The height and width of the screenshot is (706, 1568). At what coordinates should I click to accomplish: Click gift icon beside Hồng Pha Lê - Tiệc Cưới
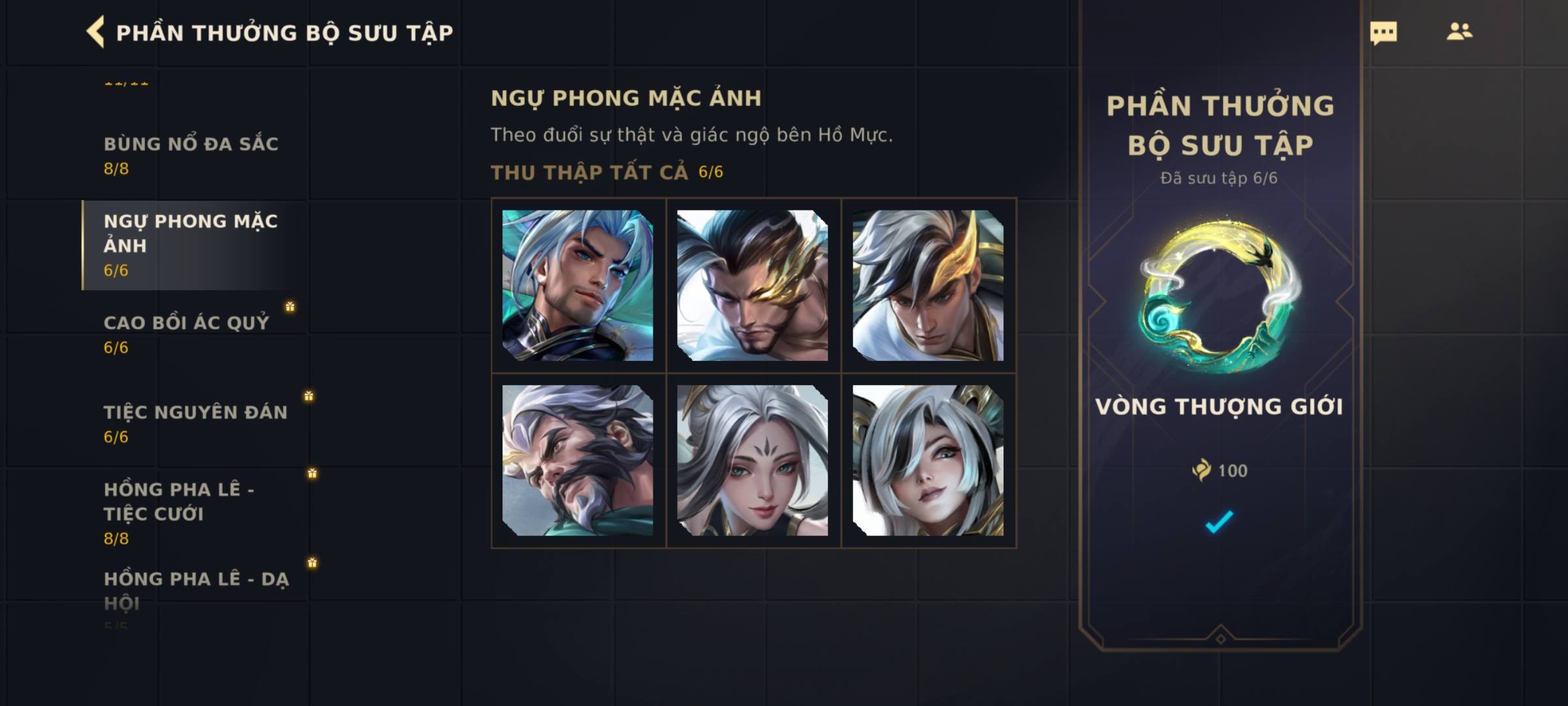click(x=312, y=473)
